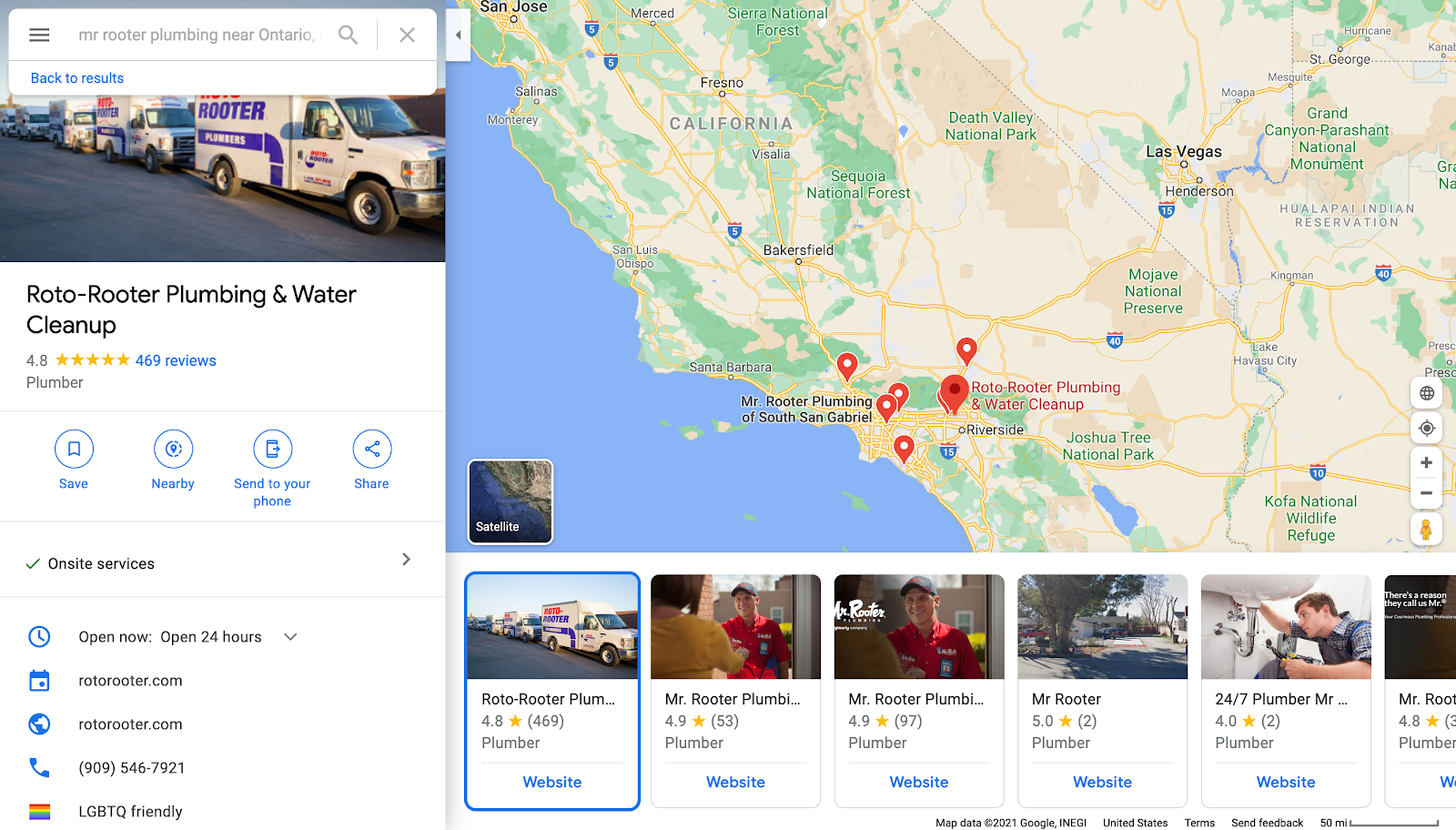Zoom out on the map
The height and width of the screenshot is (830, 1456).
1426,493
